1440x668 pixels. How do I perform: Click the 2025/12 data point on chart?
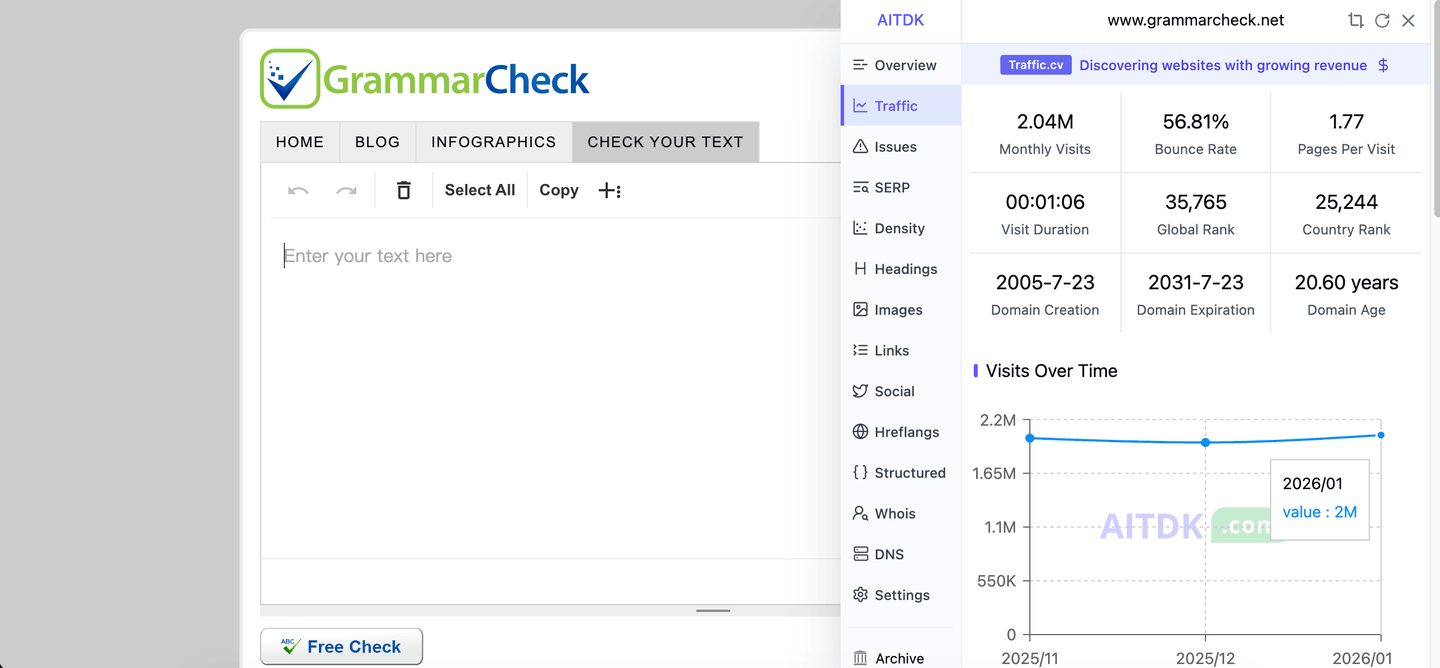[x=1205, y=442]
